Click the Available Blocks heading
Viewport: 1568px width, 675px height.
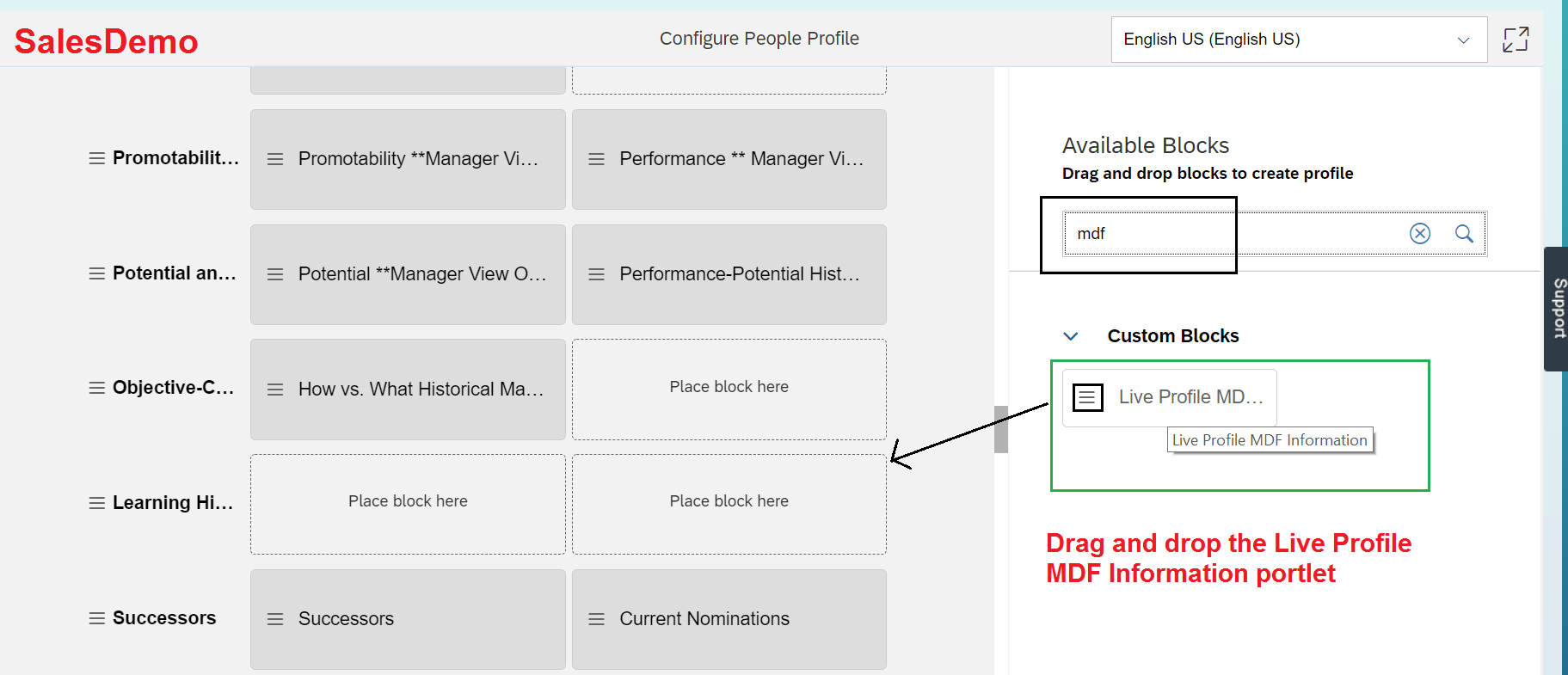1146,145
